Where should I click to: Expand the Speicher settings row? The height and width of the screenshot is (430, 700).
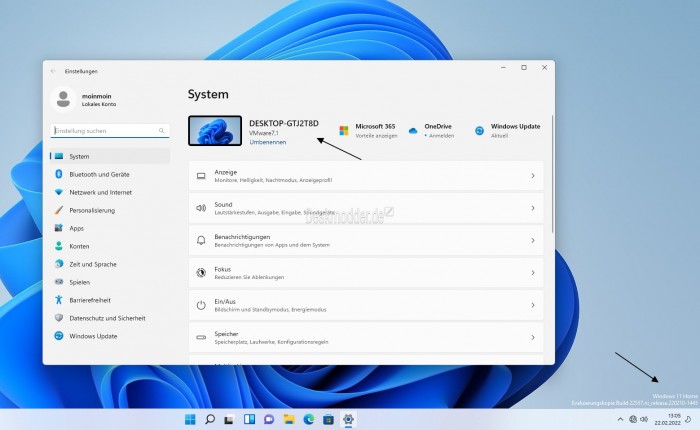(532, 337)
